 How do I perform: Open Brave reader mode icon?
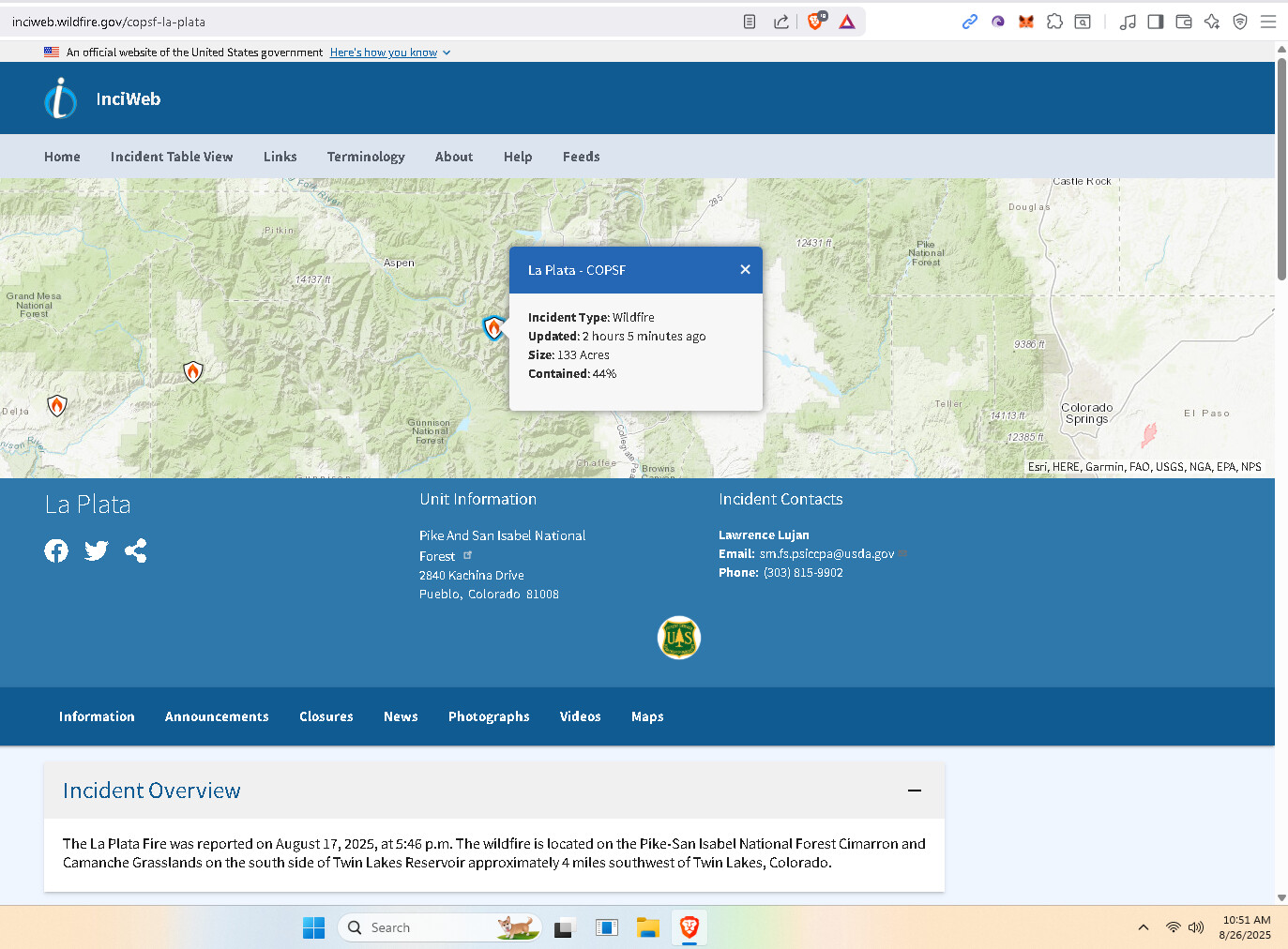tap(750, 22)
